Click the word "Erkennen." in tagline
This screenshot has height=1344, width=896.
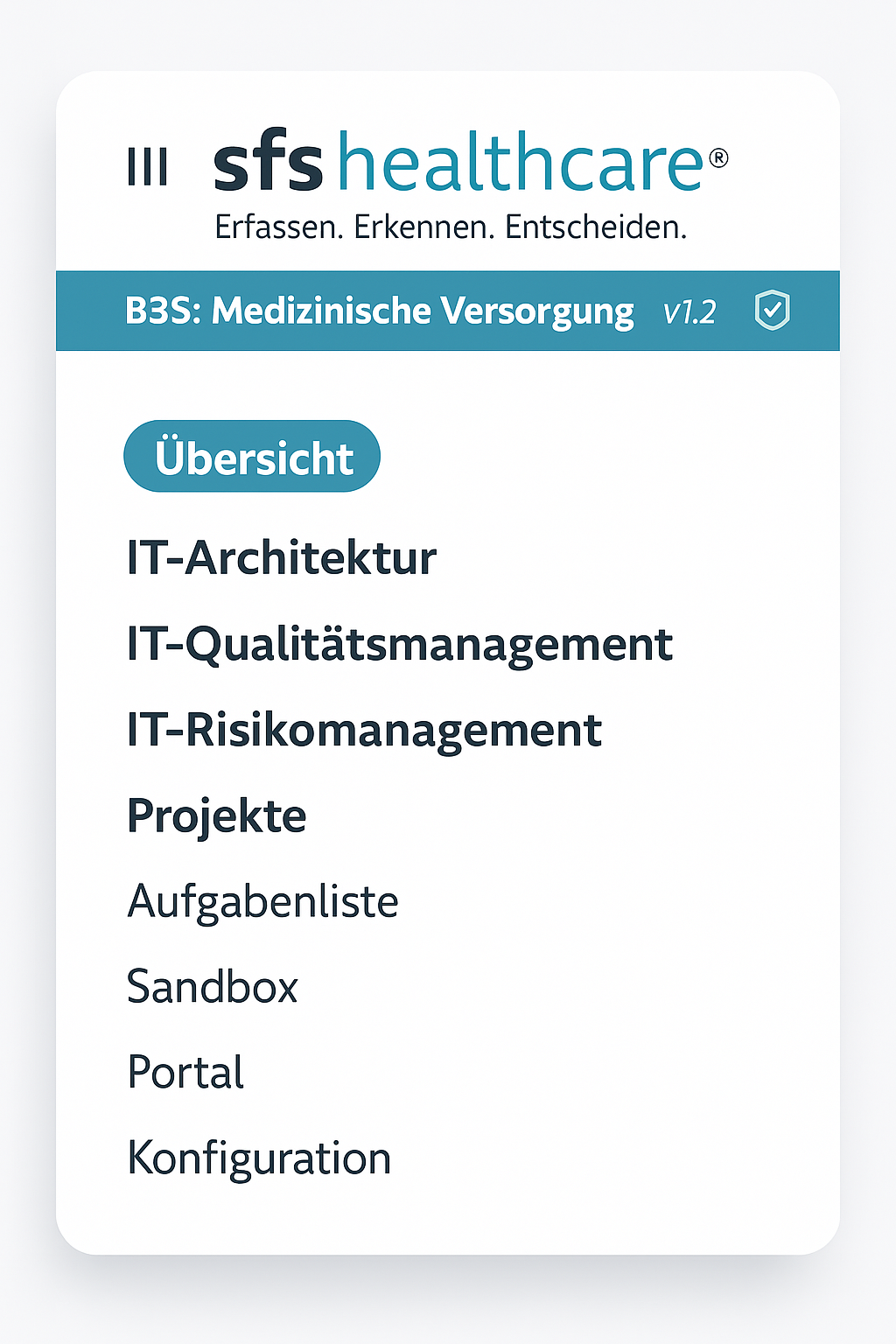click(x=424, y=227)
